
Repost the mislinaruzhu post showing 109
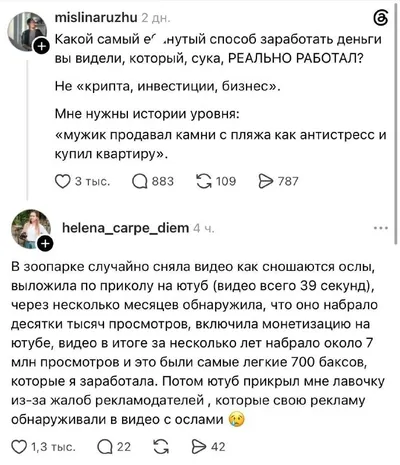(x=204, y=181)
